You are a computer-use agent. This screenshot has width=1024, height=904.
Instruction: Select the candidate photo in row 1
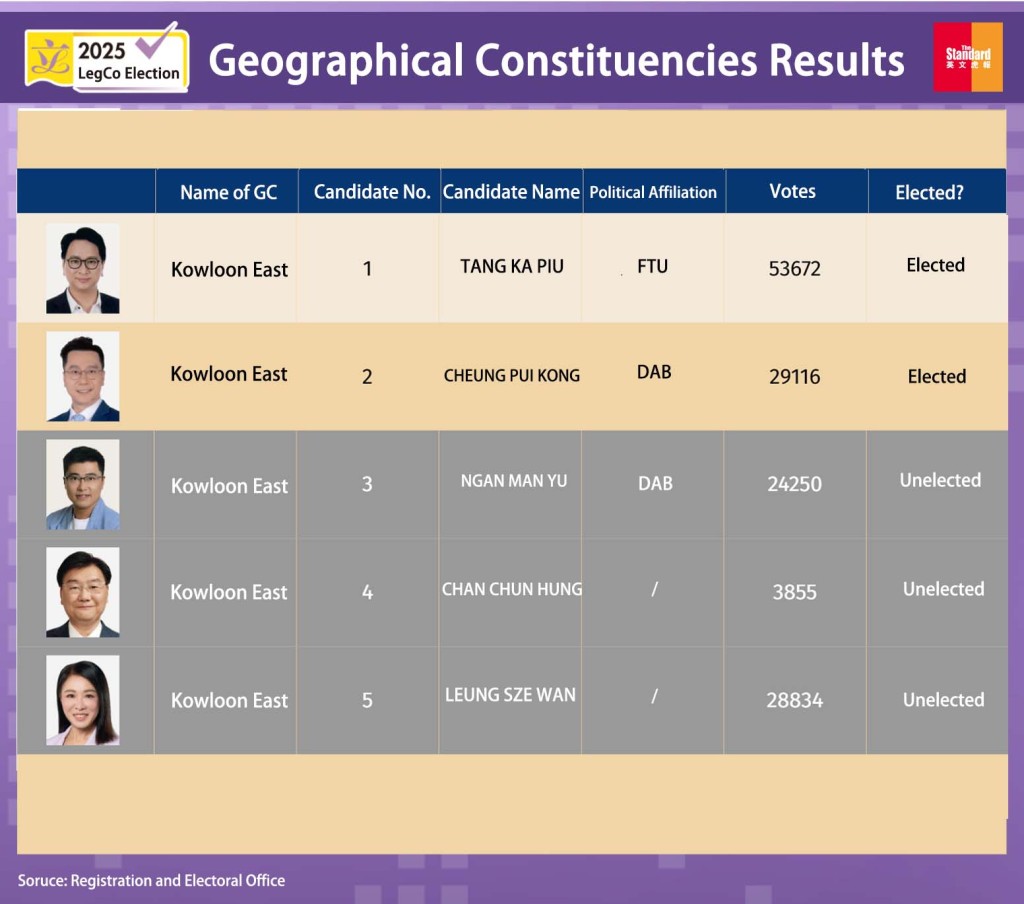coord(83,269)
